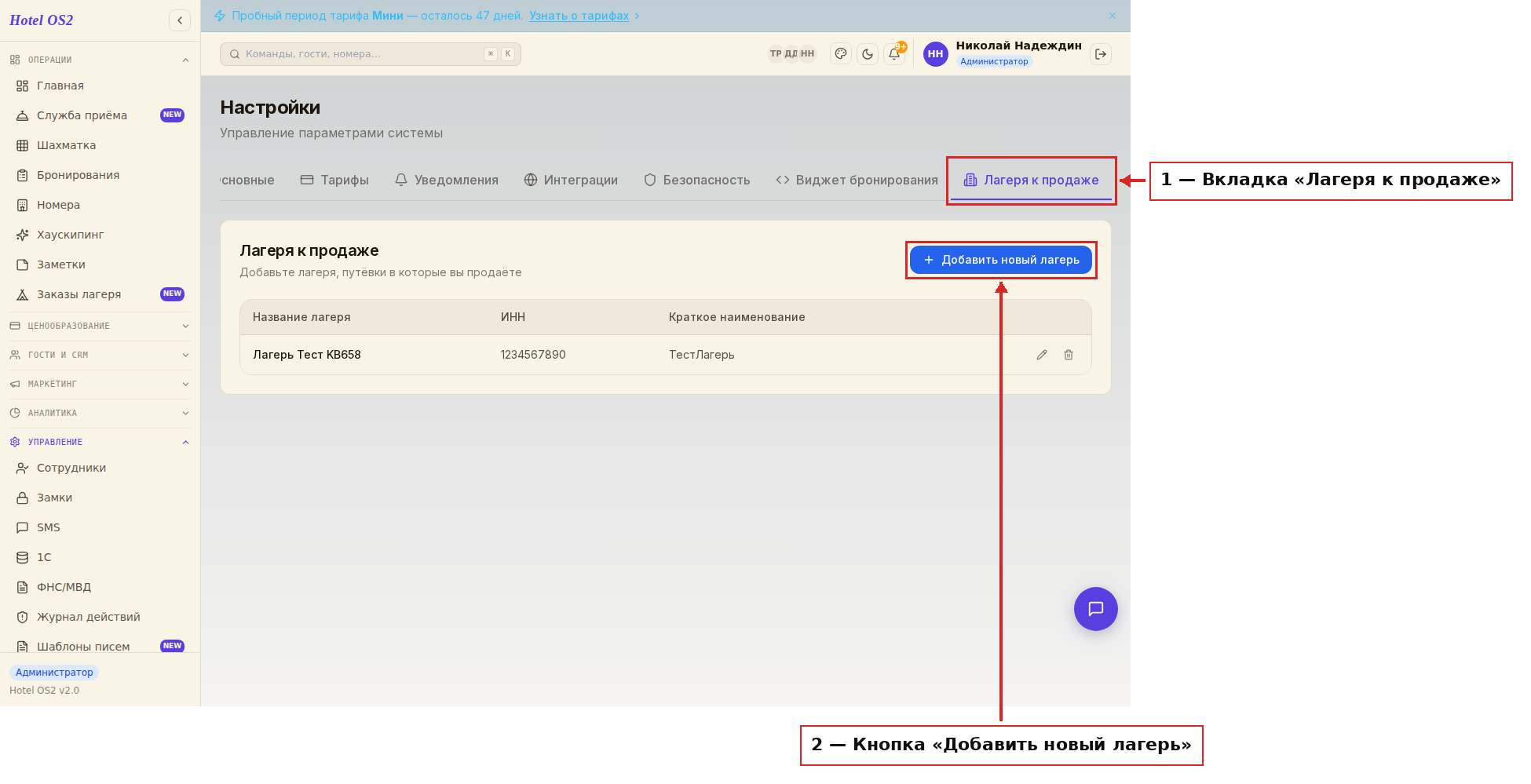Image resolution: width=1531 pixels, height=784 pixels.
Task: Open notifications bell
Action: click(x=894, y=54)
